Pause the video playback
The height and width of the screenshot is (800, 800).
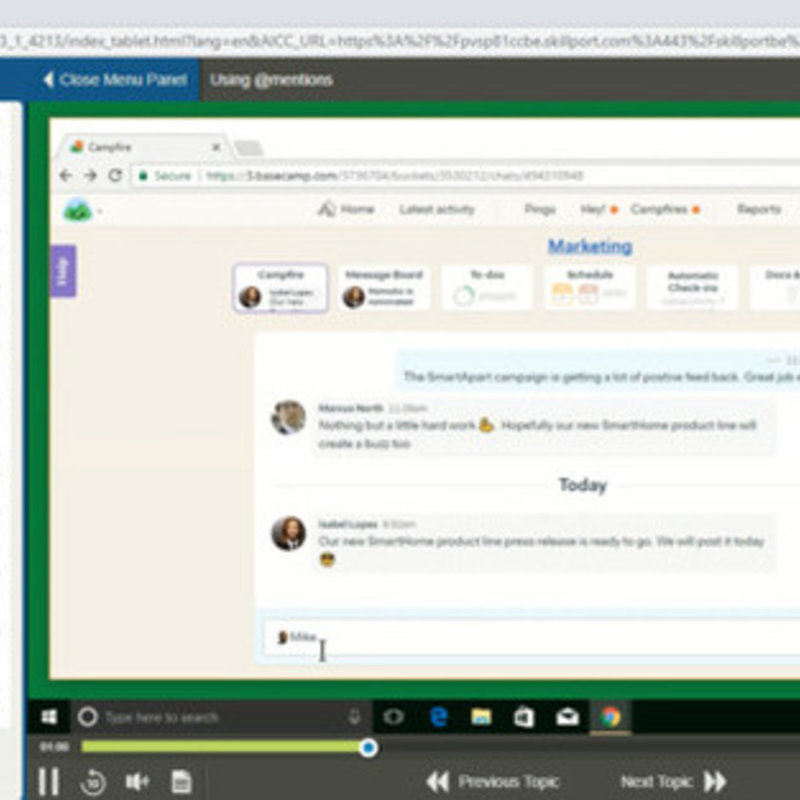49,782
